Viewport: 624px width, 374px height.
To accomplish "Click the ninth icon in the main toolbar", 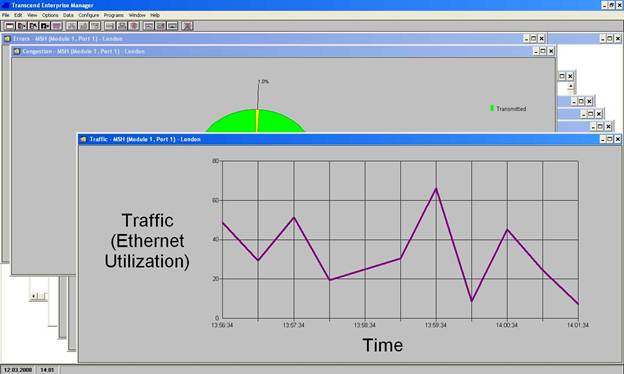I will click(110, 26).
